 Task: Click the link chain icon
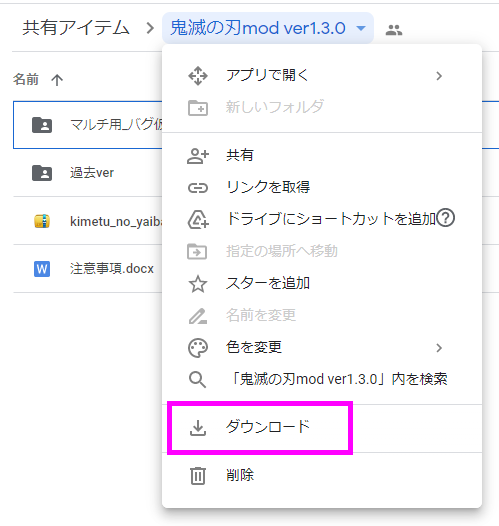tap(198, 188)
